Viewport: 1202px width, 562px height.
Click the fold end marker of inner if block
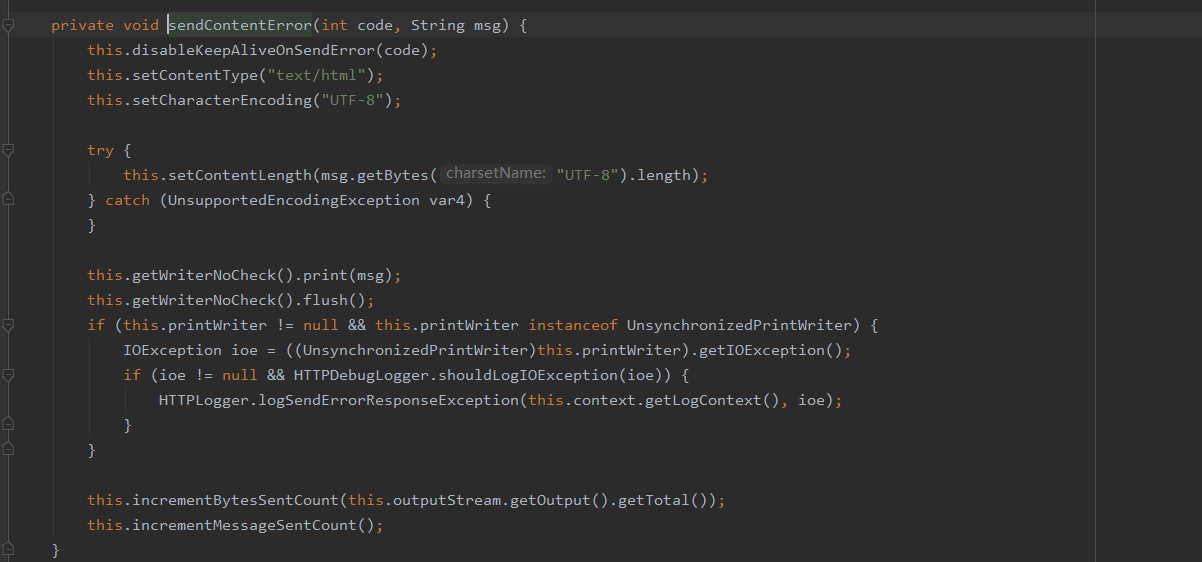pyautogui.click(x=8, y=425)
